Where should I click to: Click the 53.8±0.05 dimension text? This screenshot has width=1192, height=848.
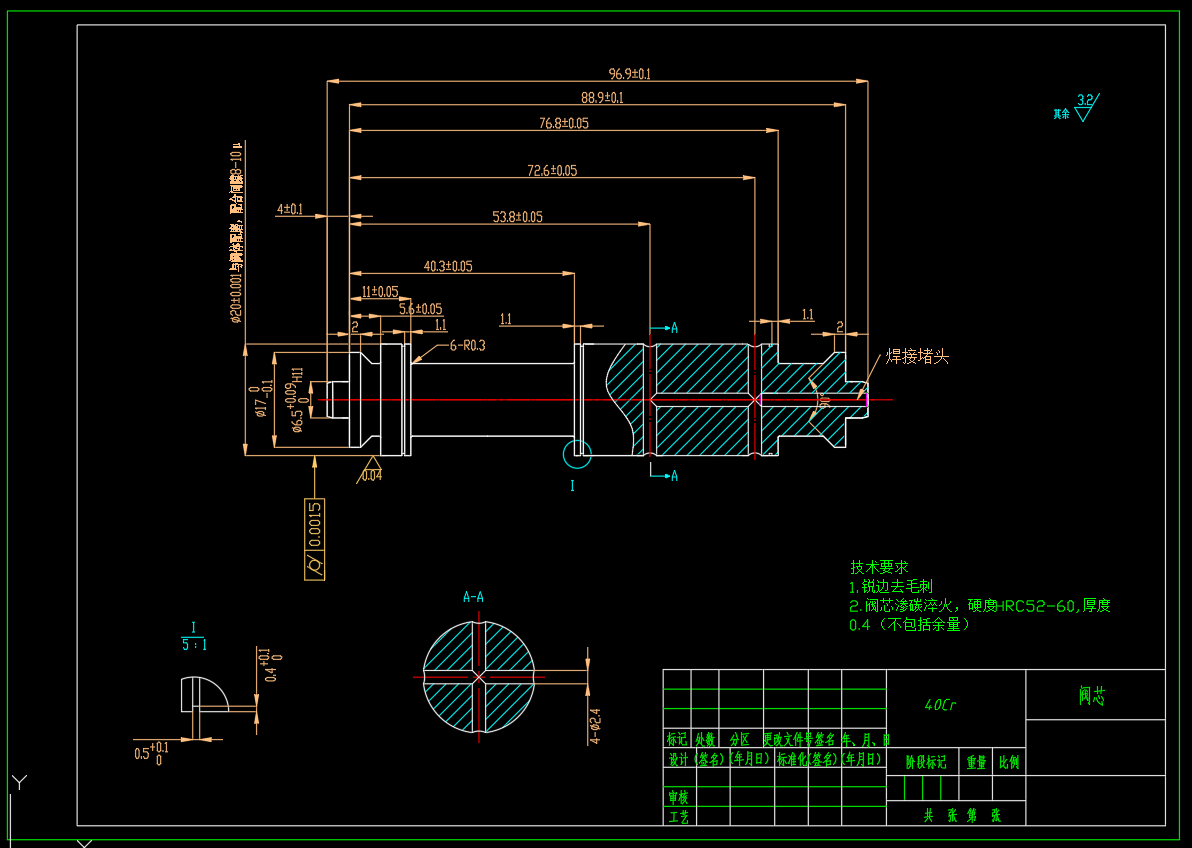(x=517, y=217)
